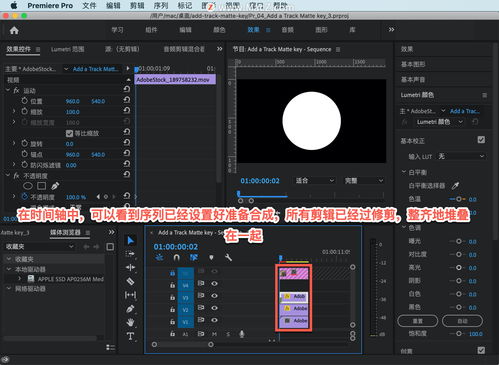499x365 pixels.
Task: Open the 基本图形 panel
Action: 413,64
